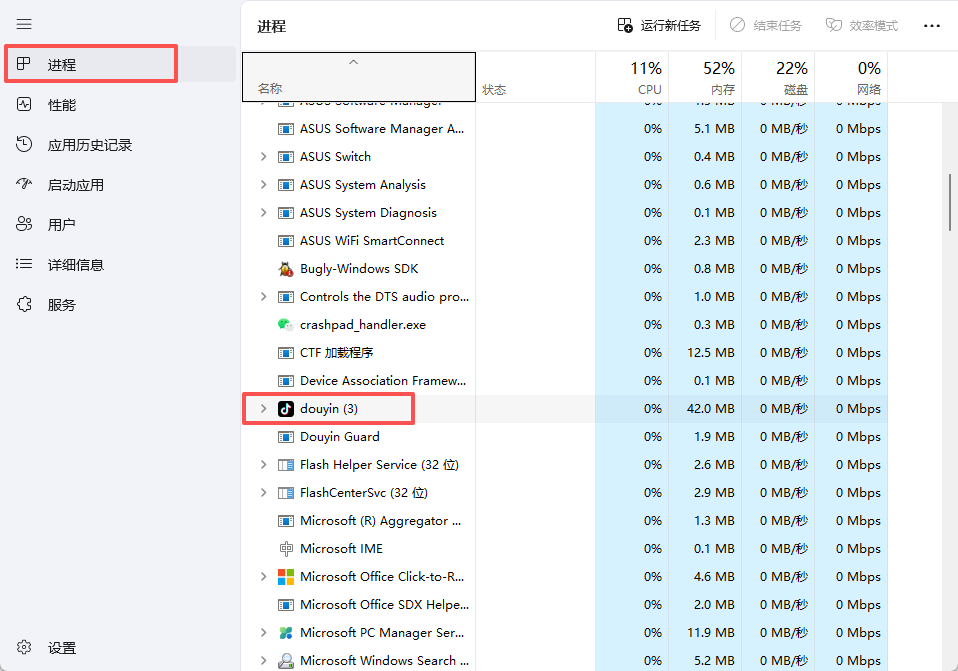
Task: Click the Bugly-Windows SDK process icon
Action: (286, 269)
